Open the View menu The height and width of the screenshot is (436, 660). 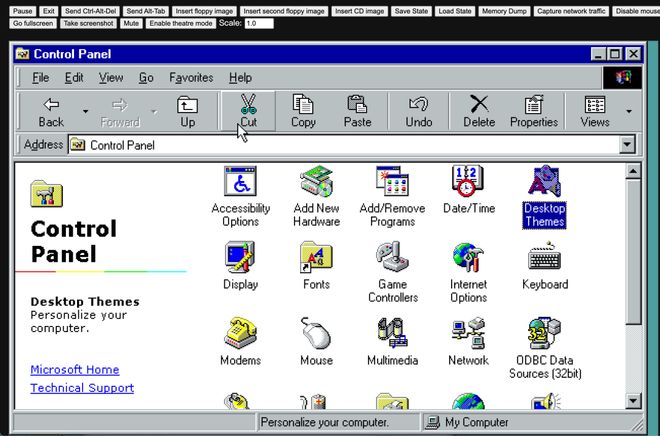point(111,77)
